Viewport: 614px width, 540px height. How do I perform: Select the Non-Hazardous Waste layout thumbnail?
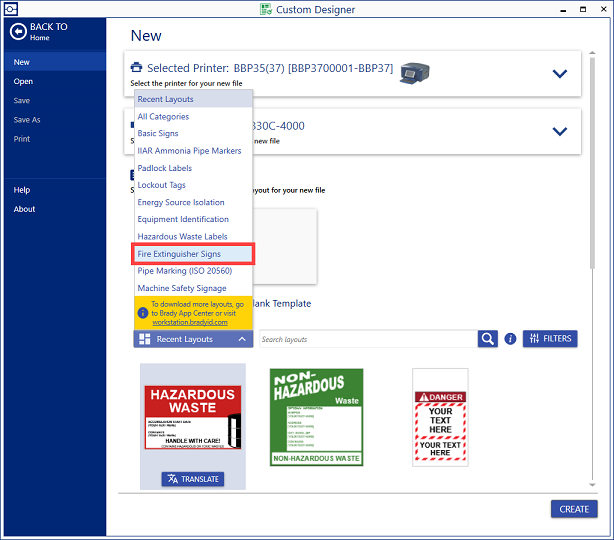click(316, 416)
